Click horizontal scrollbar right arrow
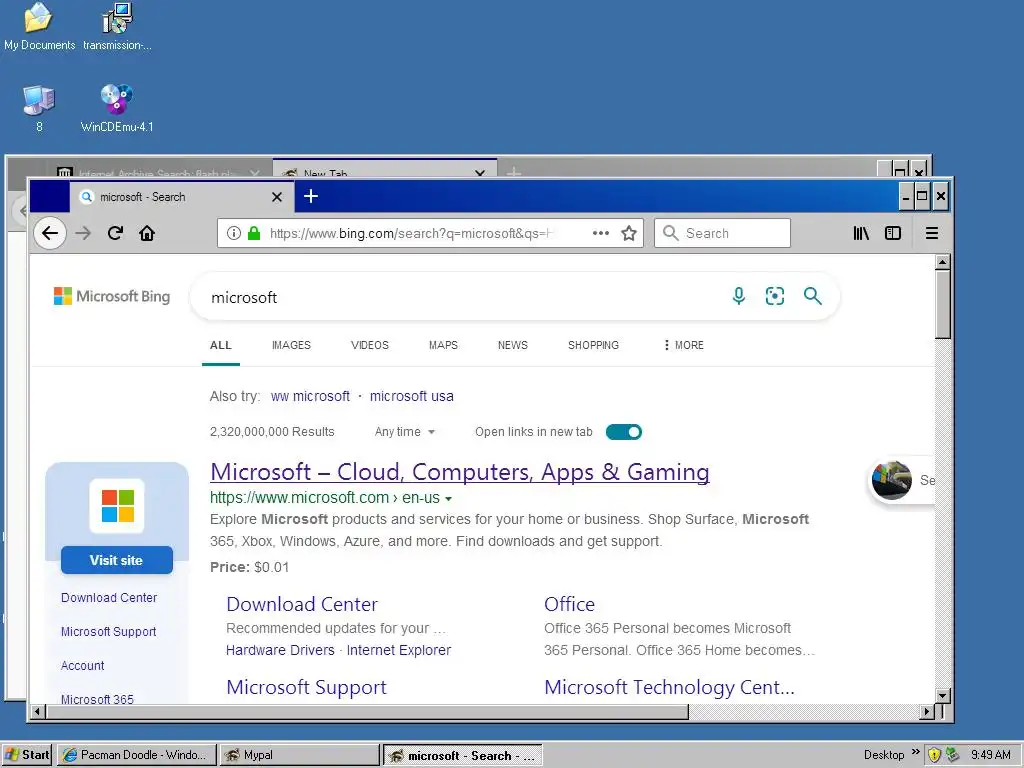 coord(926,712)
